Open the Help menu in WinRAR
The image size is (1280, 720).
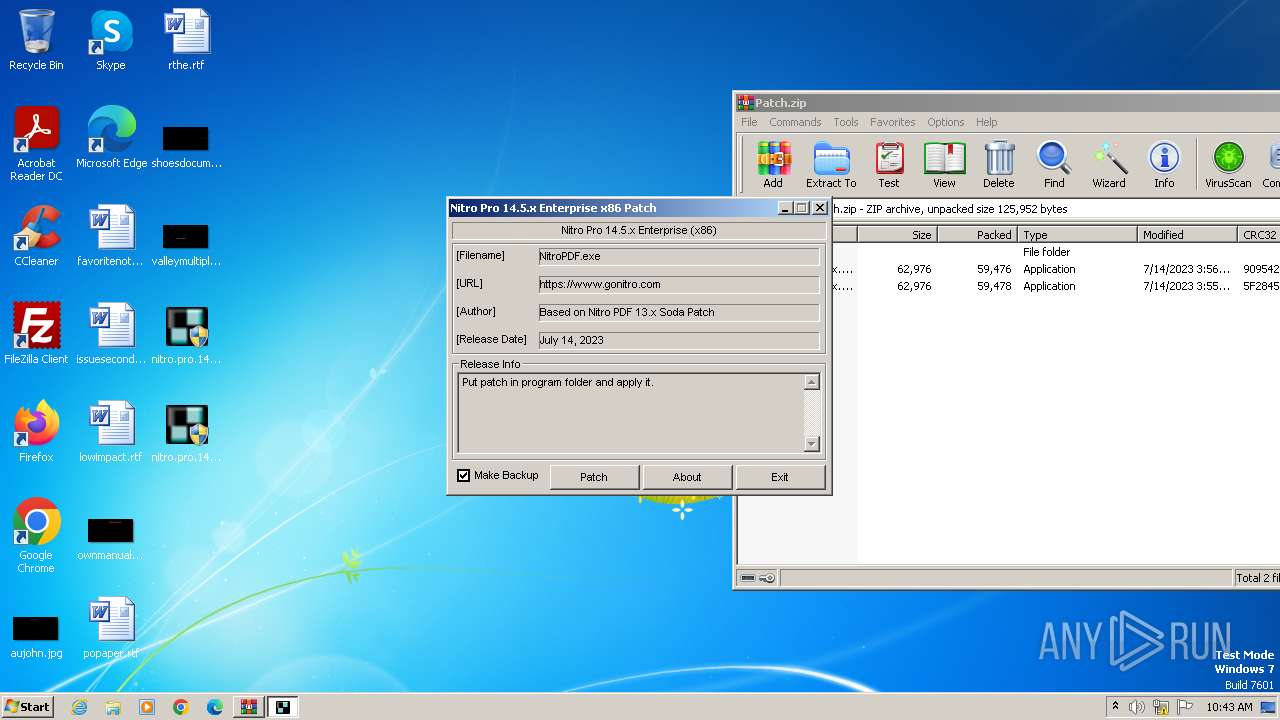click(986, 122)
